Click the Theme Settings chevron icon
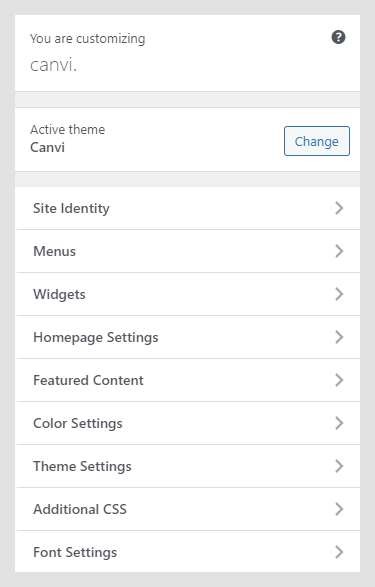The height and width of the screenshot is (587, 375). click(339, 466)
